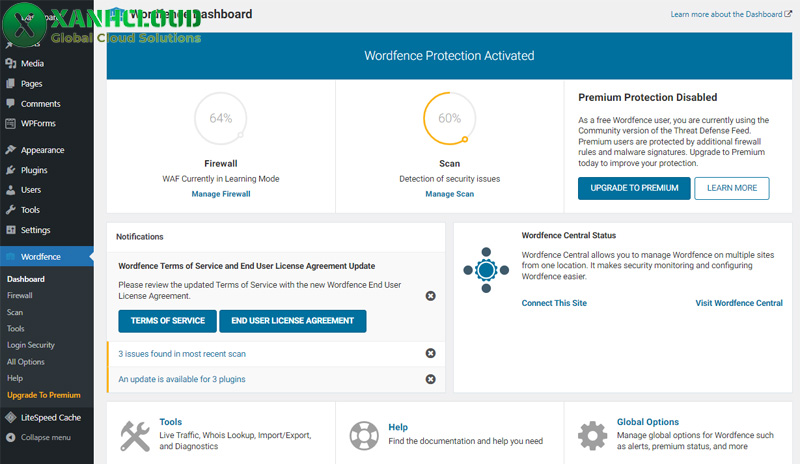Open Login Security submenu item
This screenshot has height=464, width=800.
pos(31,345)
